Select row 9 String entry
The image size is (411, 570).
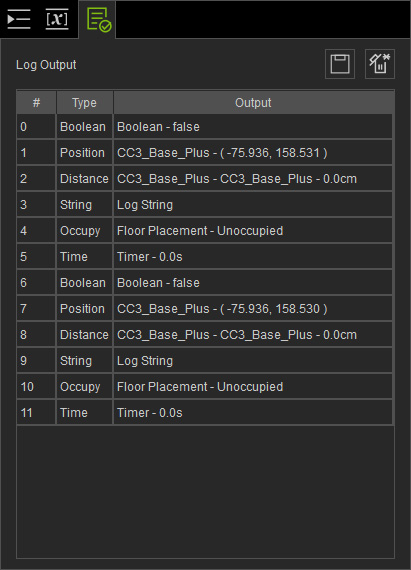(x=205, y=361)
